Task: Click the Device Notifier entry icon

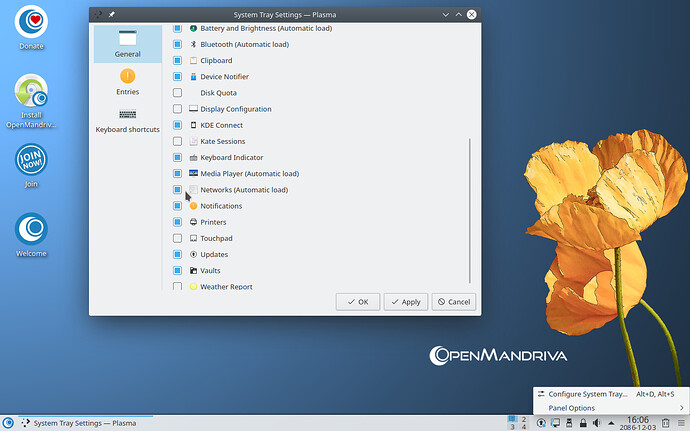Action: coord(193,77)
